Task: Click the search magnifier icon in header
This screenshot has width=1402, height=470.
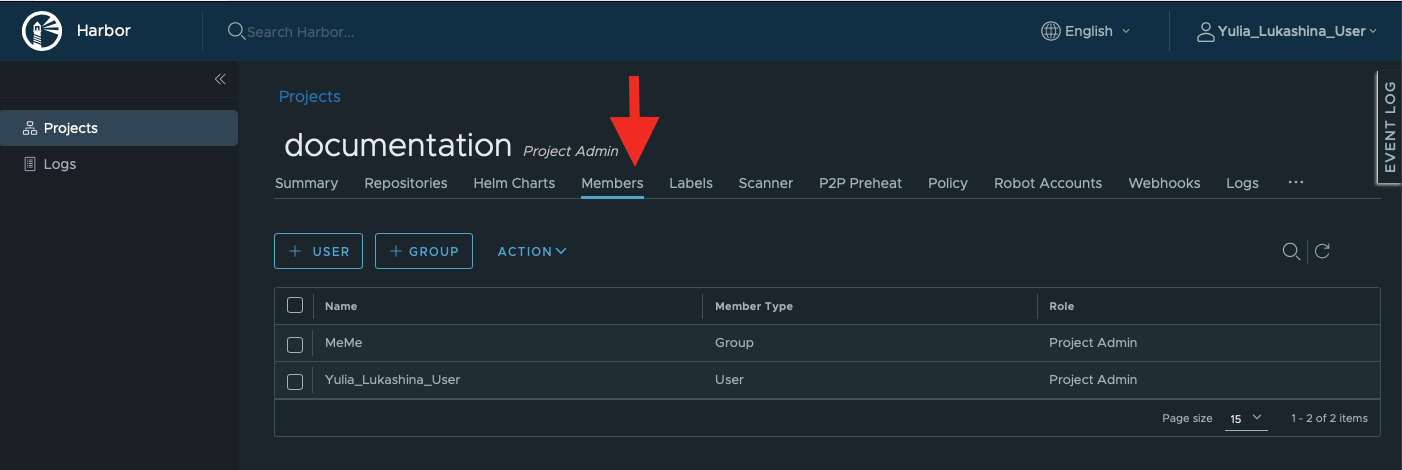Action: 236,31
